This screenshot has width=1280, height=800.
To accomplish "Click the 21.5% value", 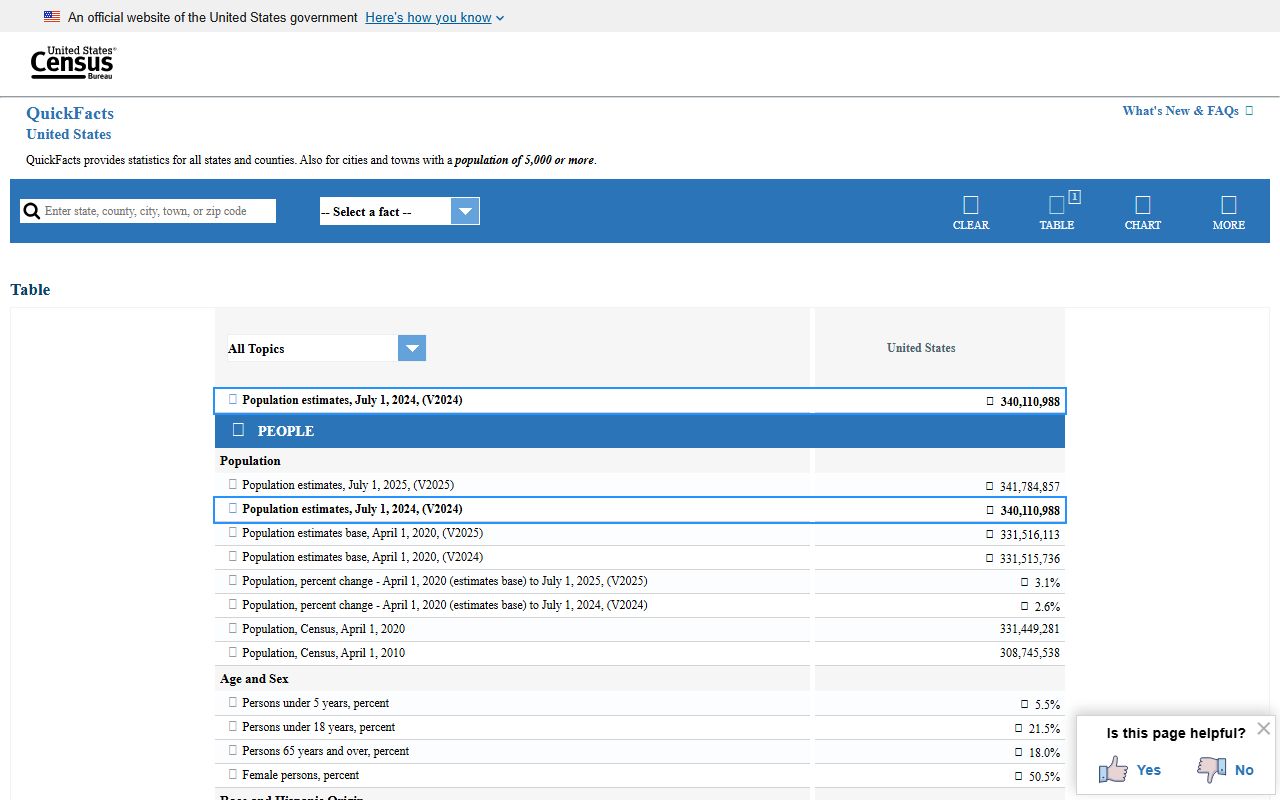I will tap(1044, 728).
